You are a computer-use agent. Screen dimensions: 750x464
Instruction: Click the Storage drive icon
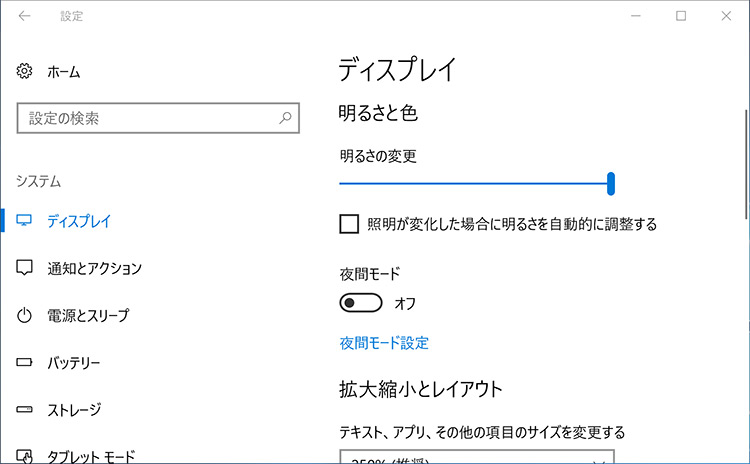(x=25, y=410)
